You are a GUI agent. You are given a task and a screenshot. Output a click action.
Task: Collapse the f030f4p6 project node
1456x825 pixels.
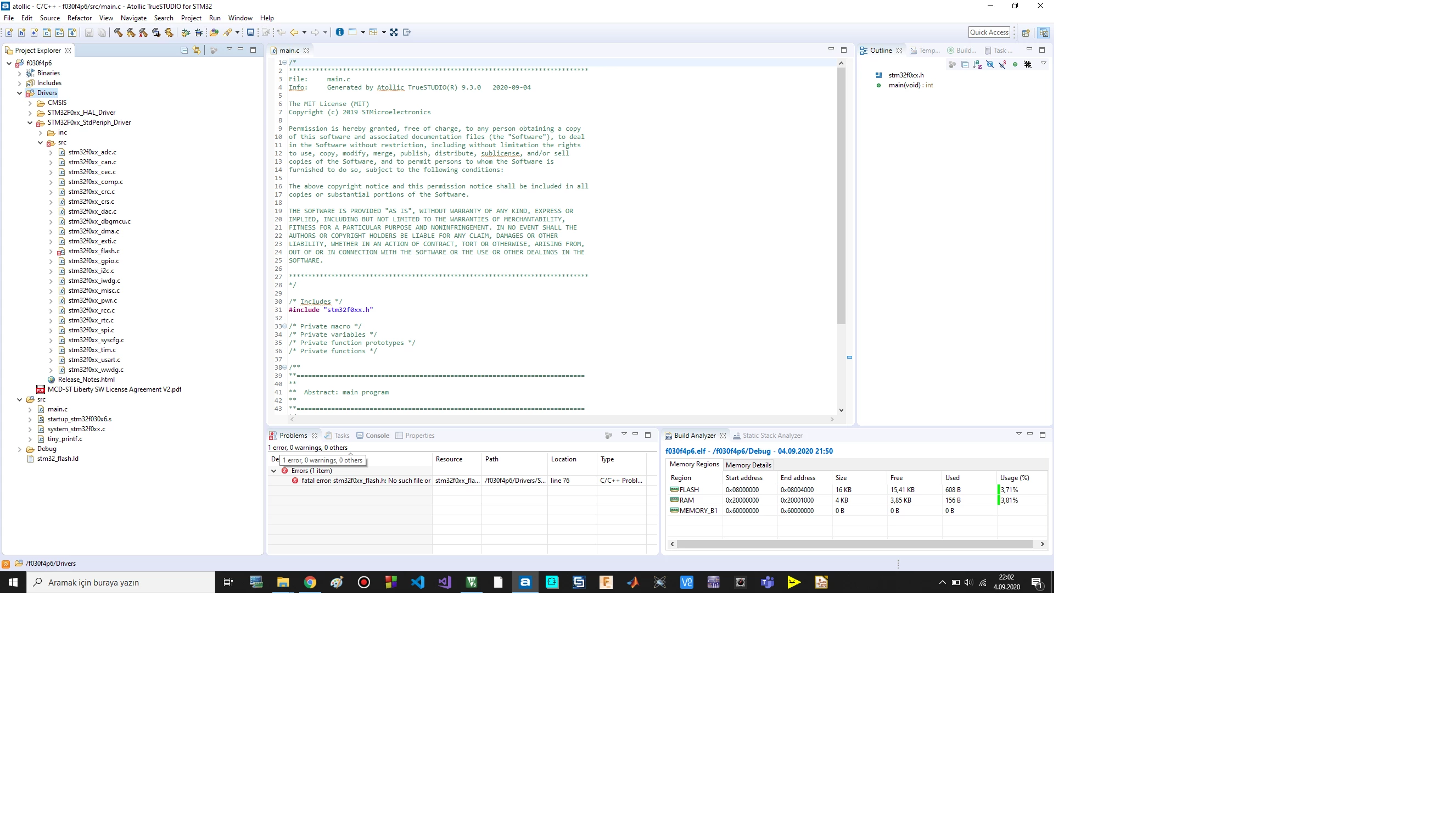point(9,63)
